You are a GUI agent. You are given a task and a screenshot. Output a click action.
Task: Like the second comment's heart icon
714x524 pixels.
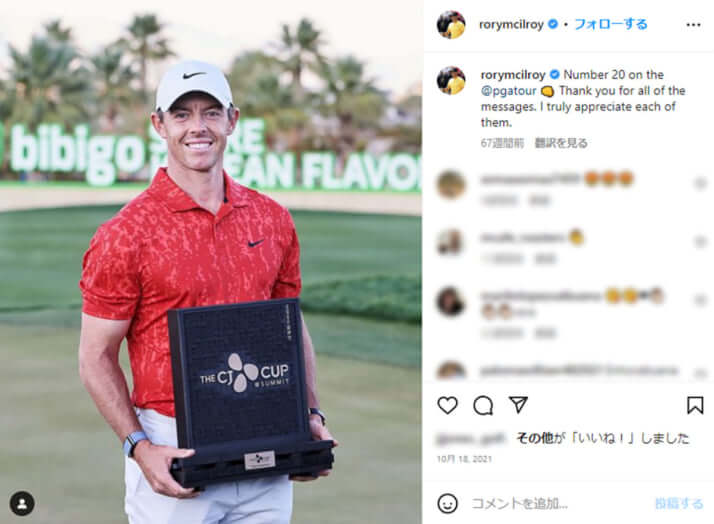click(700, 242)
